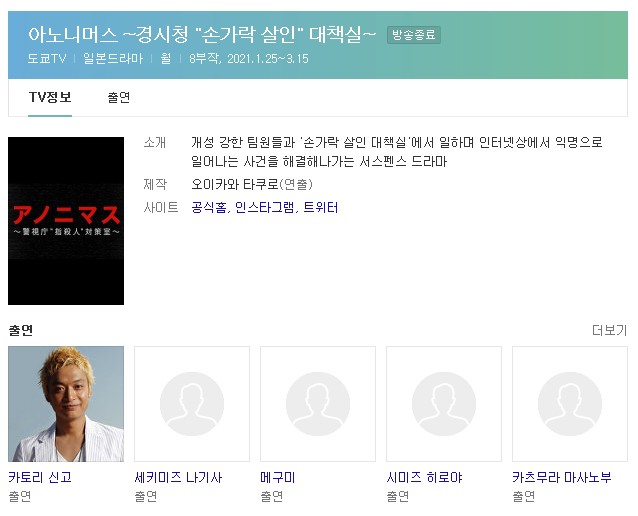638x516 pixels.
Task: Click the 세키미즈 나기사 placeholder avatar
Action: click(192, 404)
